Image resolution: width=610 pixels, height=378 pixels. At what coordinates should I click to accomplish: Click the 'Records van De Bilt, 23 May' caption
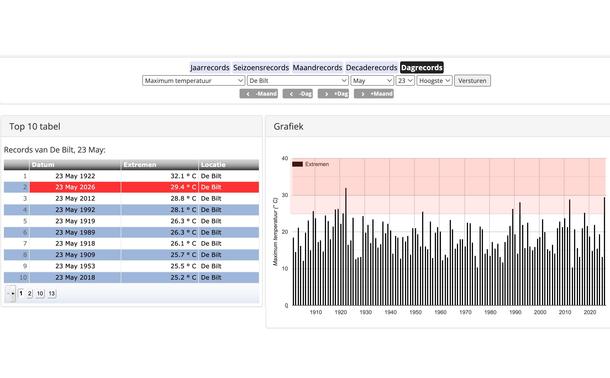pyautogui.click(x=54, y=150)
